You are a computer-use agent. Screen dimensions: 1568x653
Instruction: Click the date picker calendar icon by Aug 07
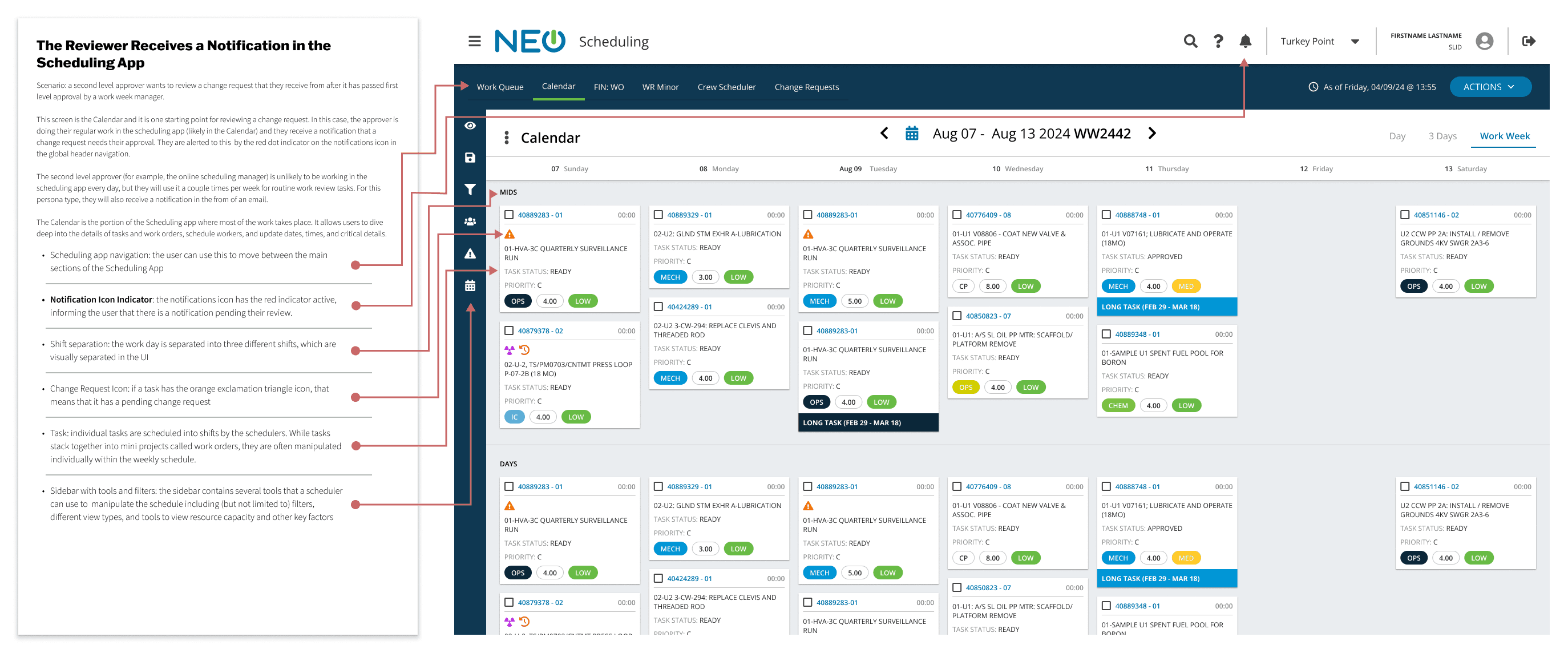coord(911,134)
